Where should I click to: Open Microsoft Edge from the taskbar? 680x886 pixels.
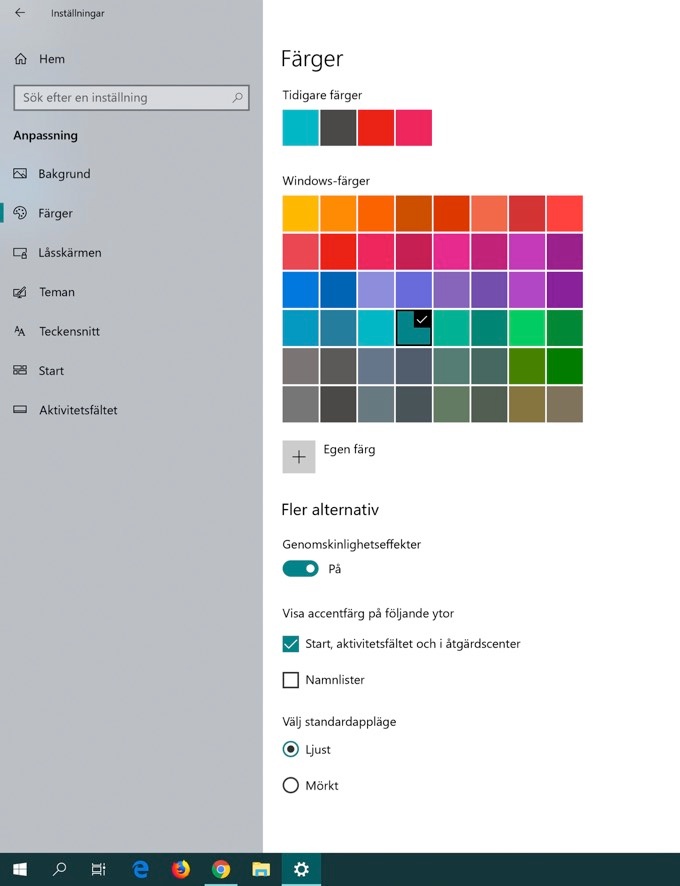pyautogui.click(x=140, y=869)
